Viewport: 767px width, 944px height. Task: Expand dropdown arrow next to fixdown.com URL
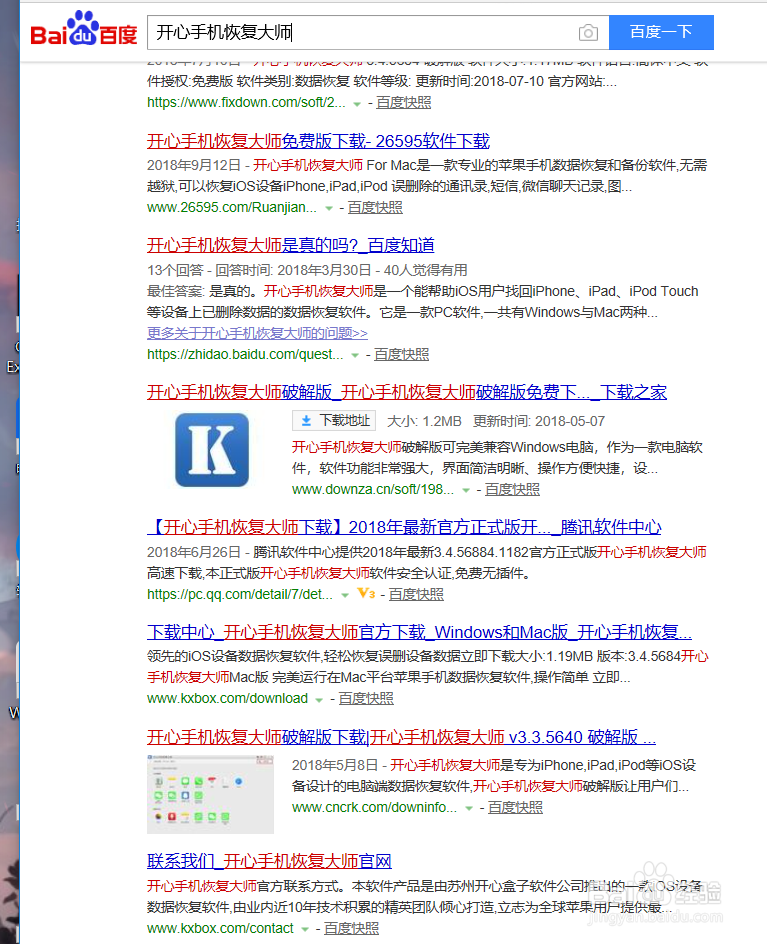[357, 104]
